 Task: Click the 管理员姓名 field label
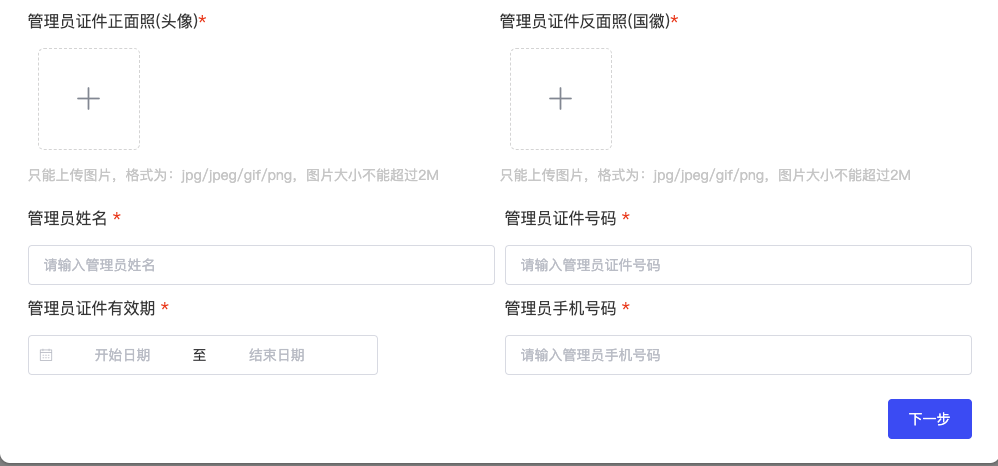tap(67, 218)
